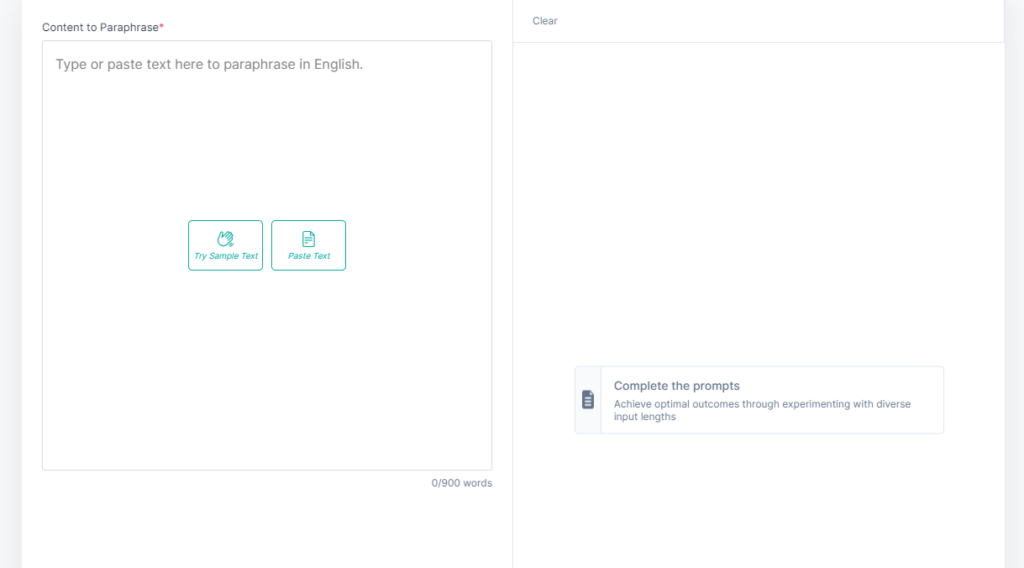Click the toolbar strip right of Clear
This screenshot has height=568, width=1024.
(x=780, y=21)
